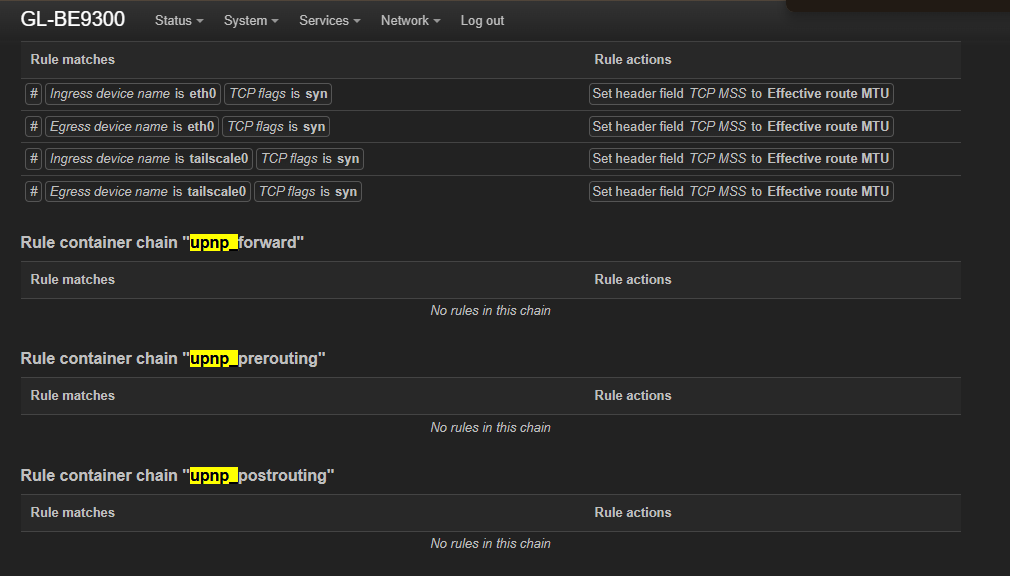Click the highlighted upnp_forward chain heading
This screenshot has height=576, width=1010.
coord(162,242)
